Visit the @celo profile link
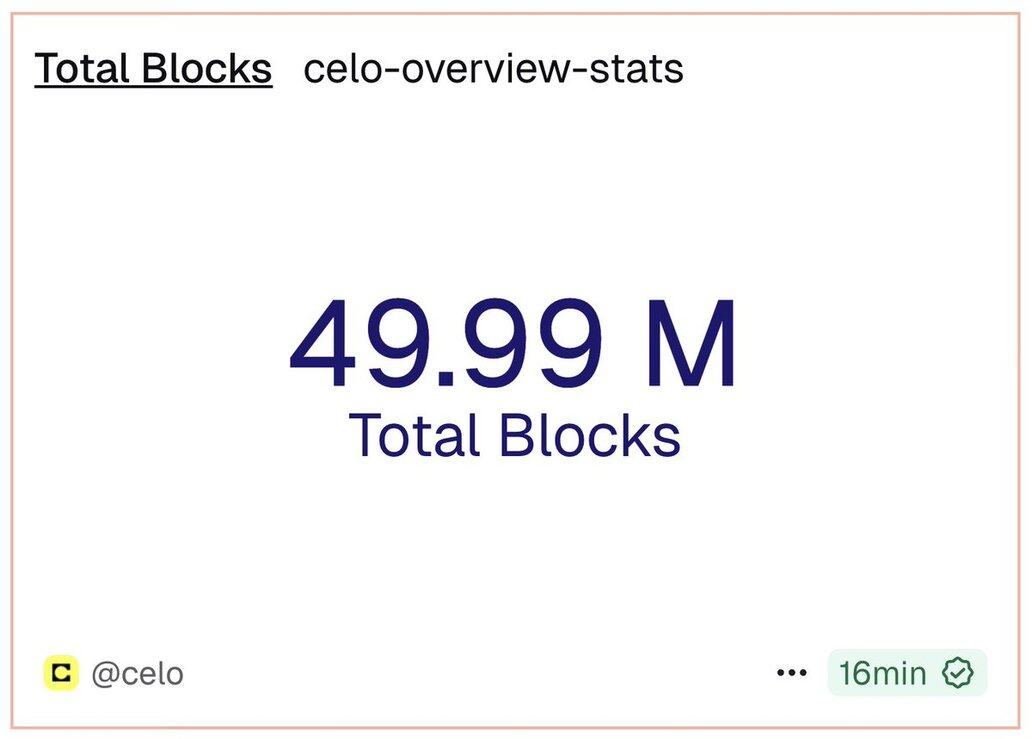 coord(137,674)
